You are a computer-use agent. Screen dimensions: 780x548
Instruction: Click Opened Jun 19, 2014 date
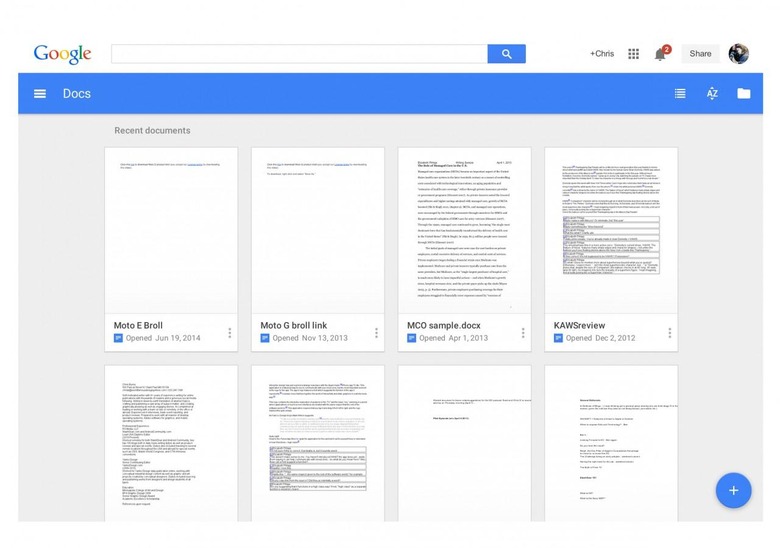coord(163,338)
